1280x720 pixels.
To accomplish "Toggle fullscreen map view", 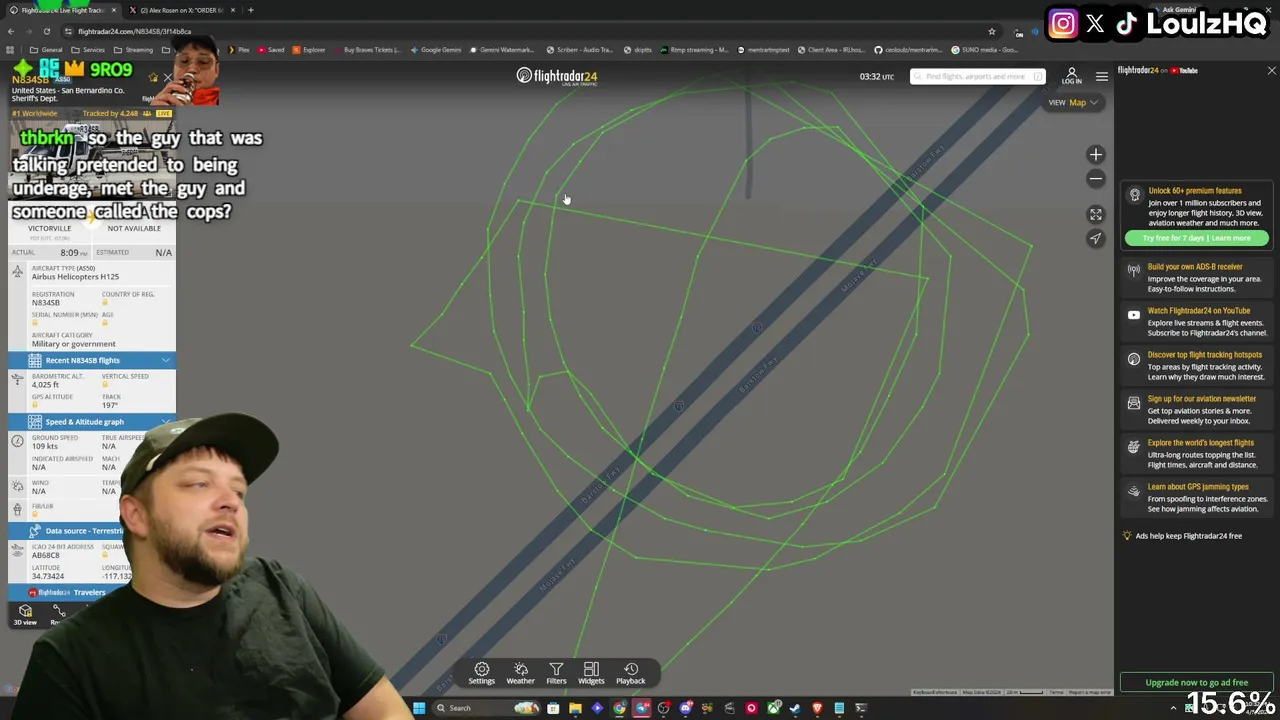I will tap(1096, 214).
